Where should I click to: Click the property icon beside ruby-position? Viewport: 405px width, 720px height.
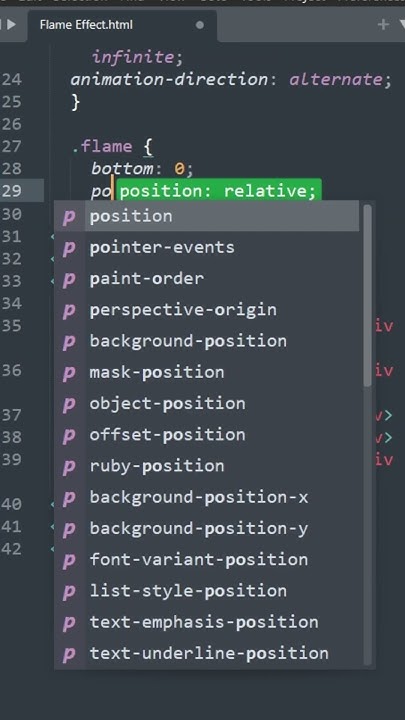click(x=69, y=467)
